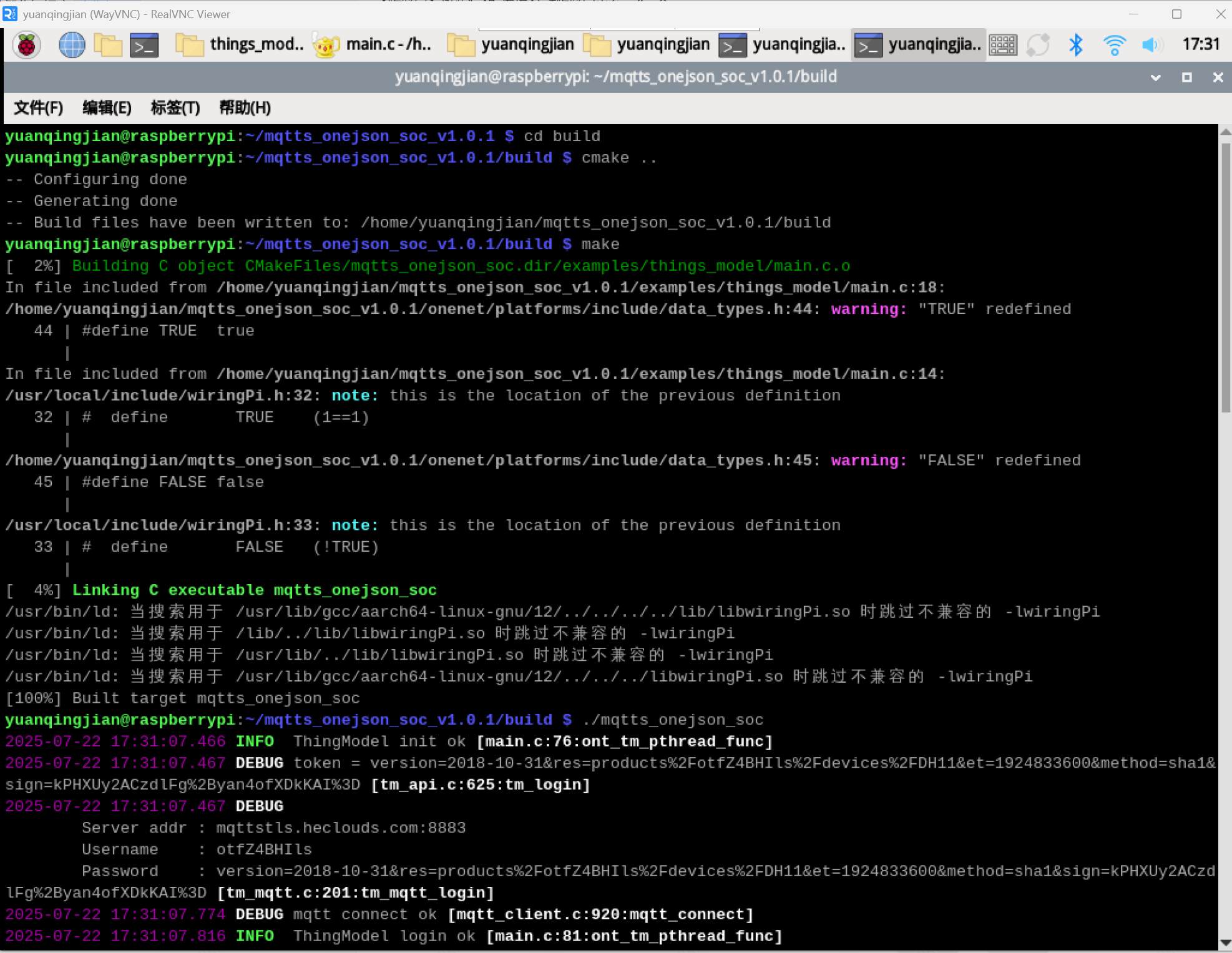Click the '"TRUE" redefined' warning line
The height and width of the screenshot is (953, 1232).
click(538, 309)
